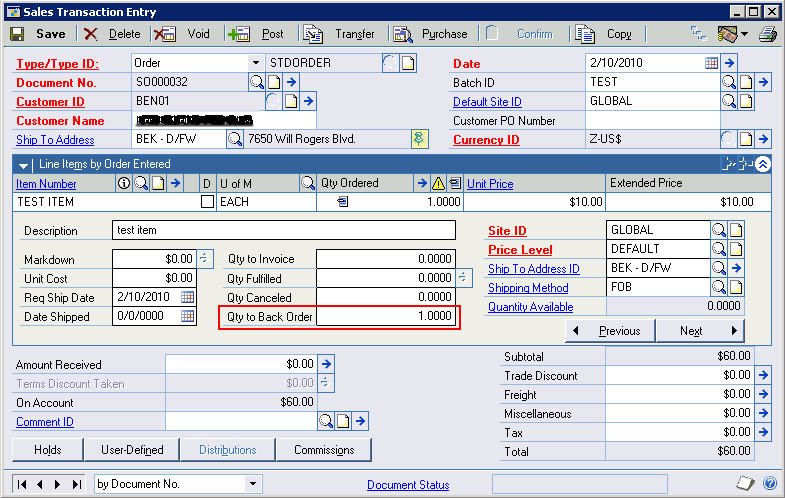
Task: Click the Qty to Back Order field
Action: (x=386, y=316)
